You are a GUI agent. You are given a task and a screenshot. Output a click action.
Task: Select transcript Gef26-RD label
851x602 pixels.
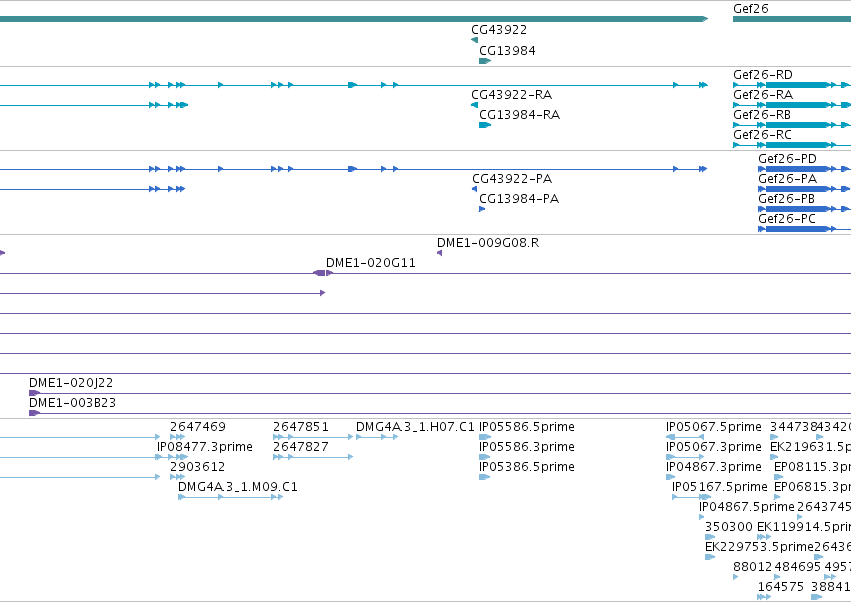763,75
